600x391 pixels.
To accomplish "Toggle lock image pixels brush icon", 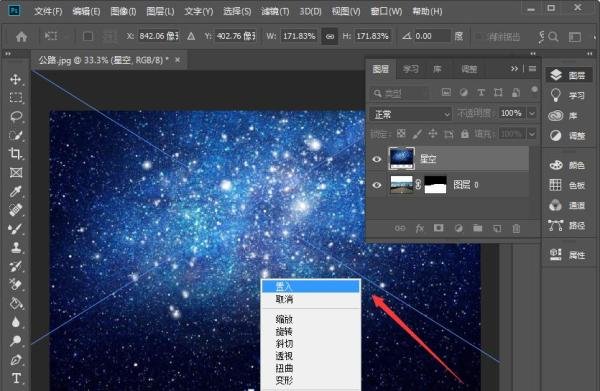I will click(x=417, y=134).
